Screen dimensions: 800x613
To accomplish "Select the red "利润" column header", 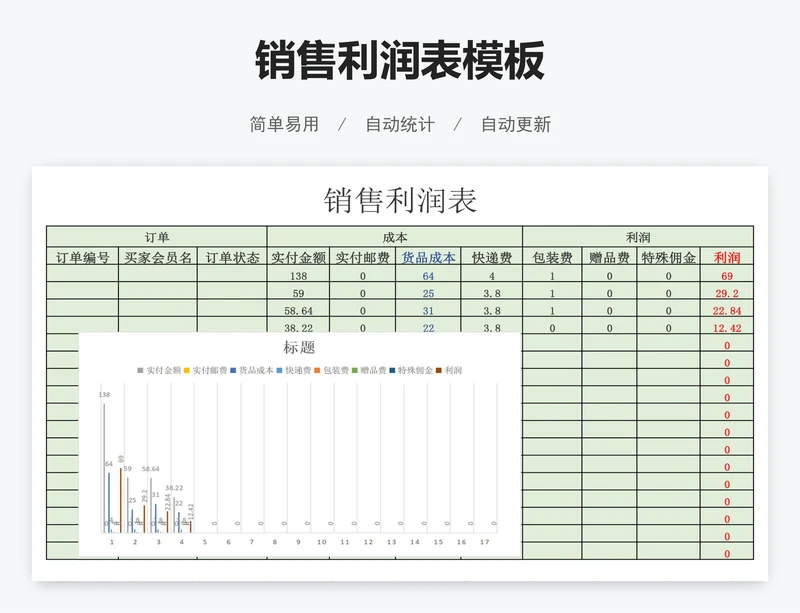I will tap(727, 257).
